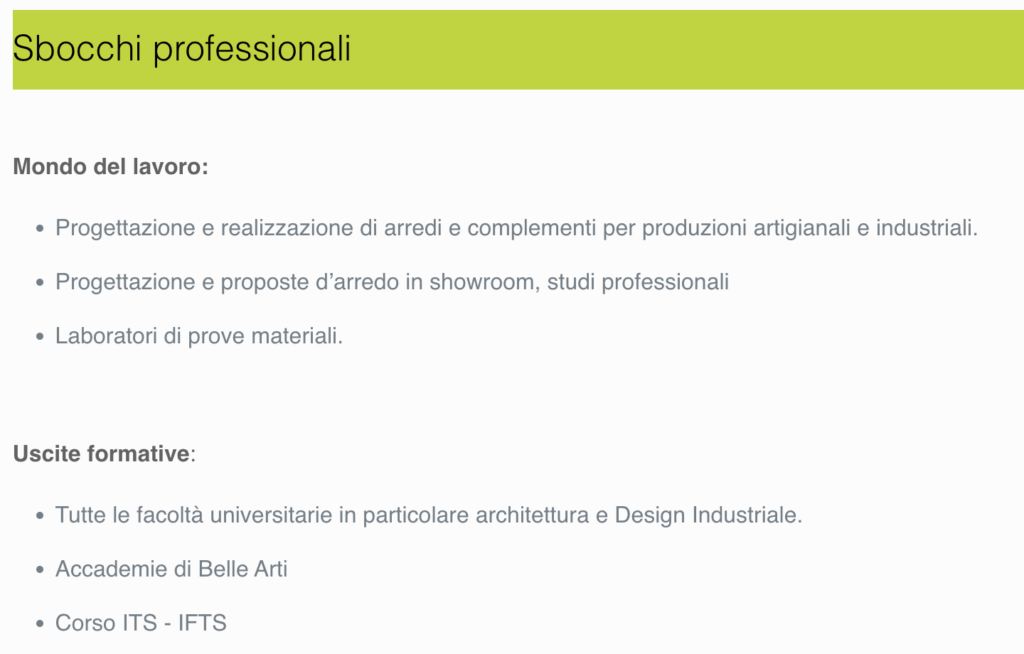Click the bullet before "Accademie di Belle Arti"
Screen dimensions: 1024x654
click(40, 570)
